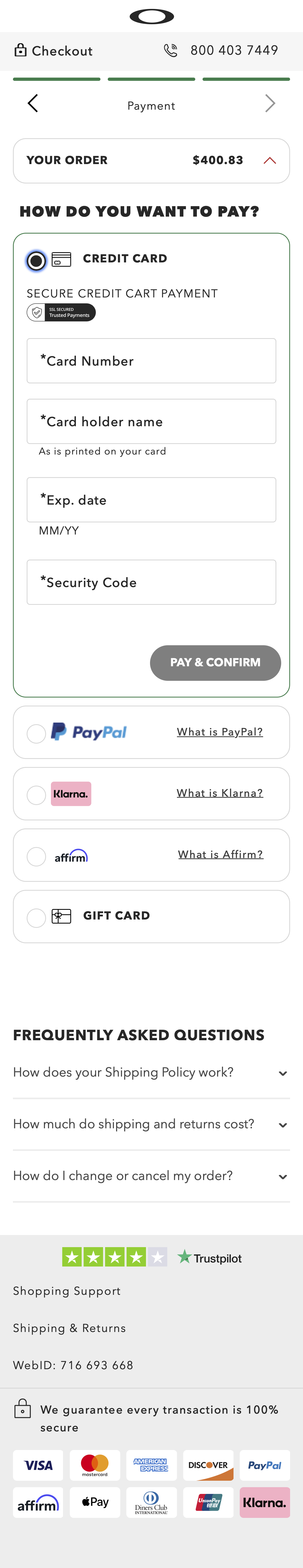Expand the shipping and returns cost FAQ
The height and width of the screenshot is (1568, 303).
[282, 1125]
